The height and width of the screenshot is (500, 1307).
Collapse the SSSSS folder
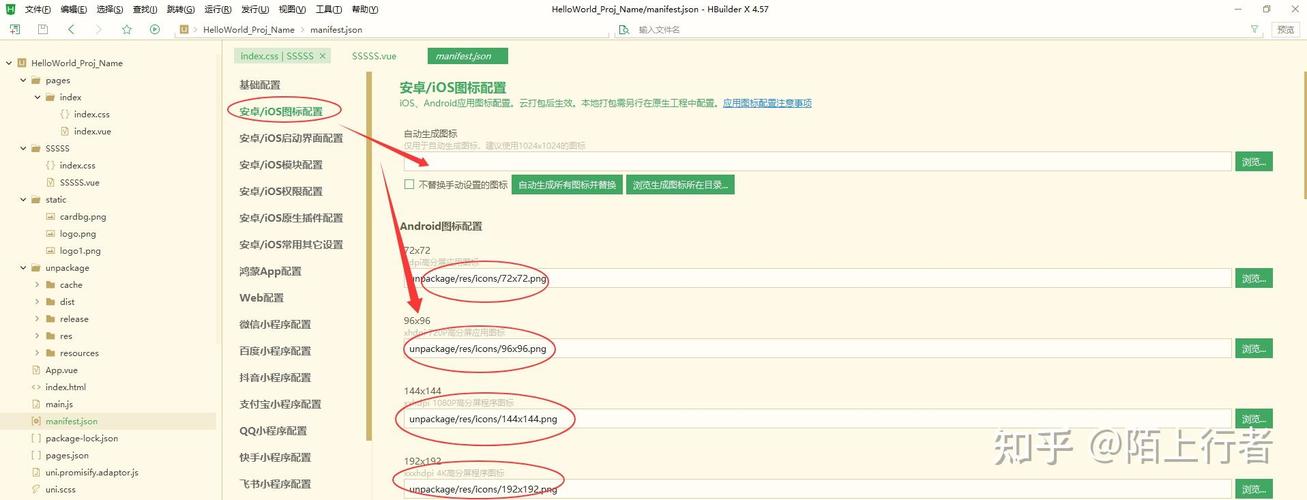coord(23,148)
